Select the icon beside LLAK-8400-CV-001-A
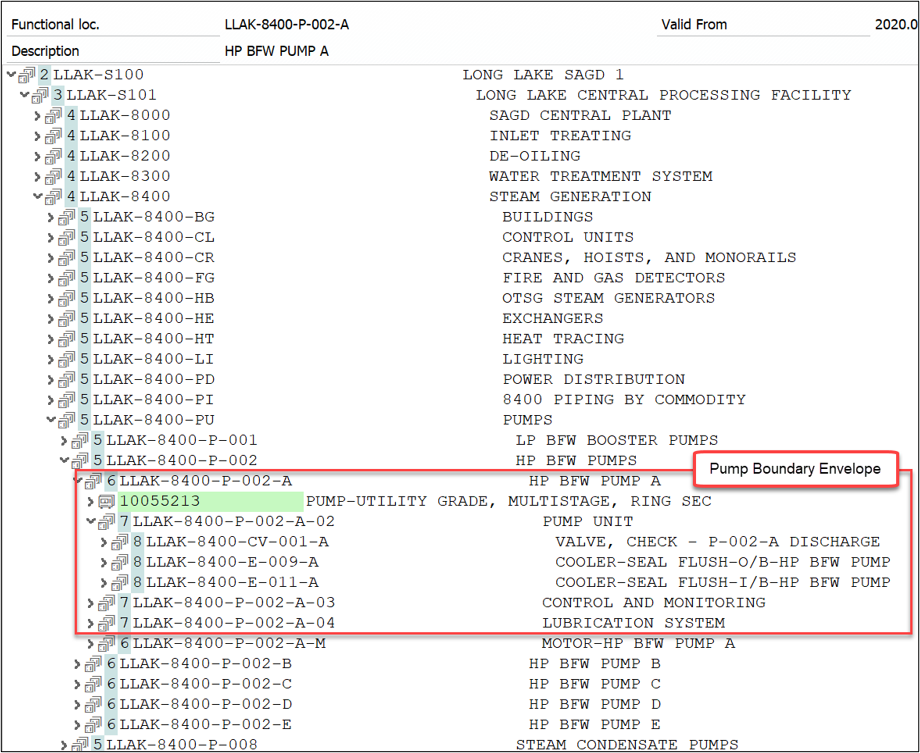Viewport: 920px width, 753px height. pyautogui.click(x=120, y=542)
